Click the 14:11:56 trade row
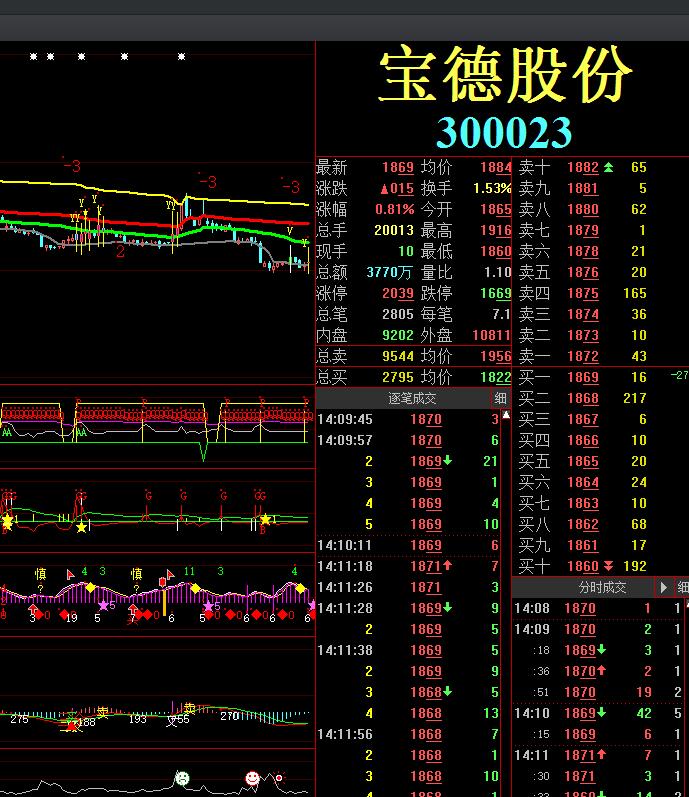The width and height of the screenshot is (689, 797). point(408,734)
